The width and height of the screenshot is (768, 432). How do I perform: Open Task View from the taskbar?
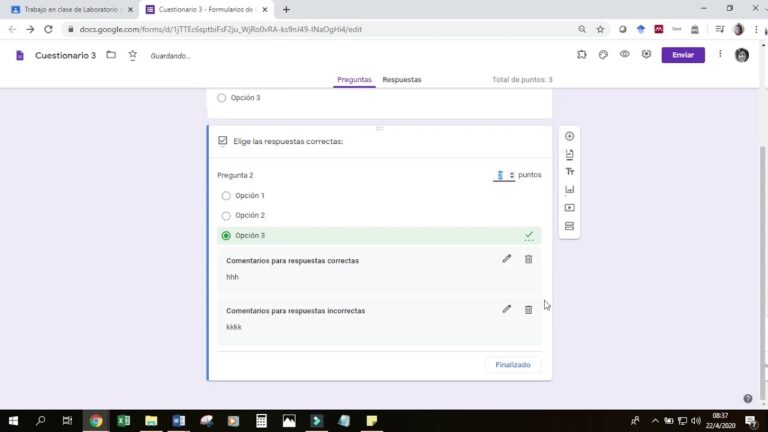(x=67, y=421)
